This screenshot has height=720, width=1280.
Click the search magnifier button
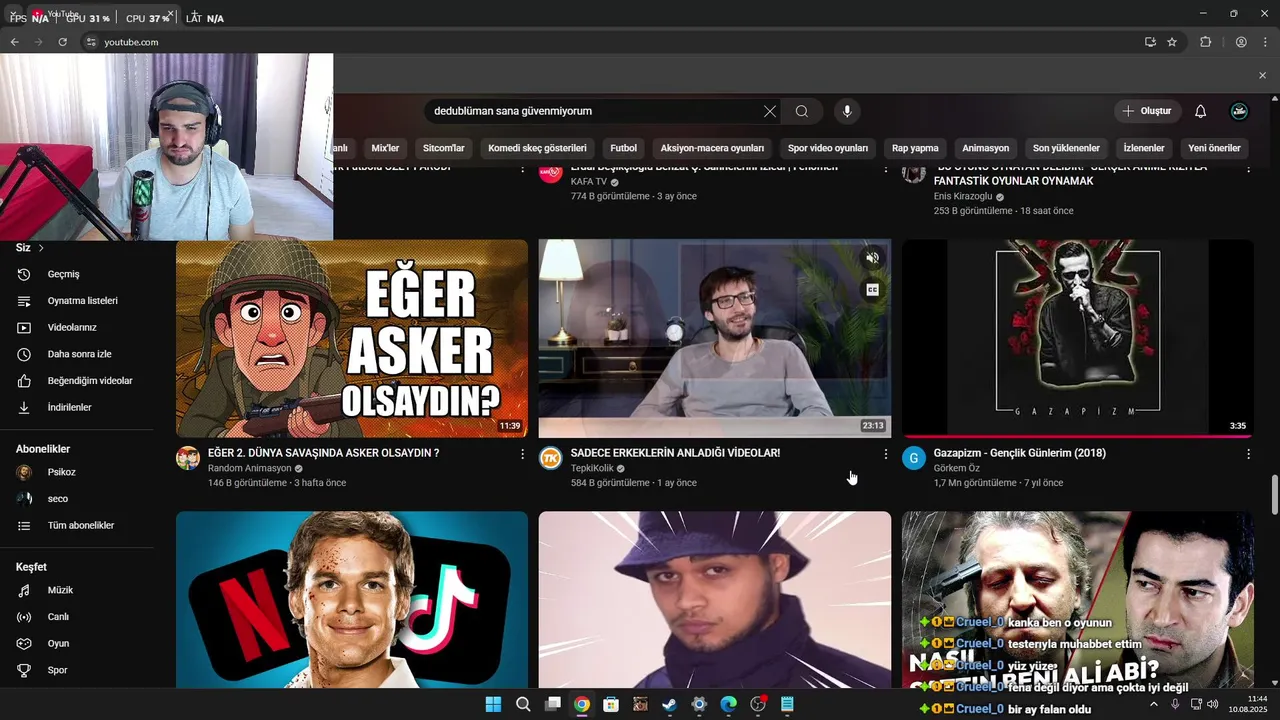[x=802, y=111]
